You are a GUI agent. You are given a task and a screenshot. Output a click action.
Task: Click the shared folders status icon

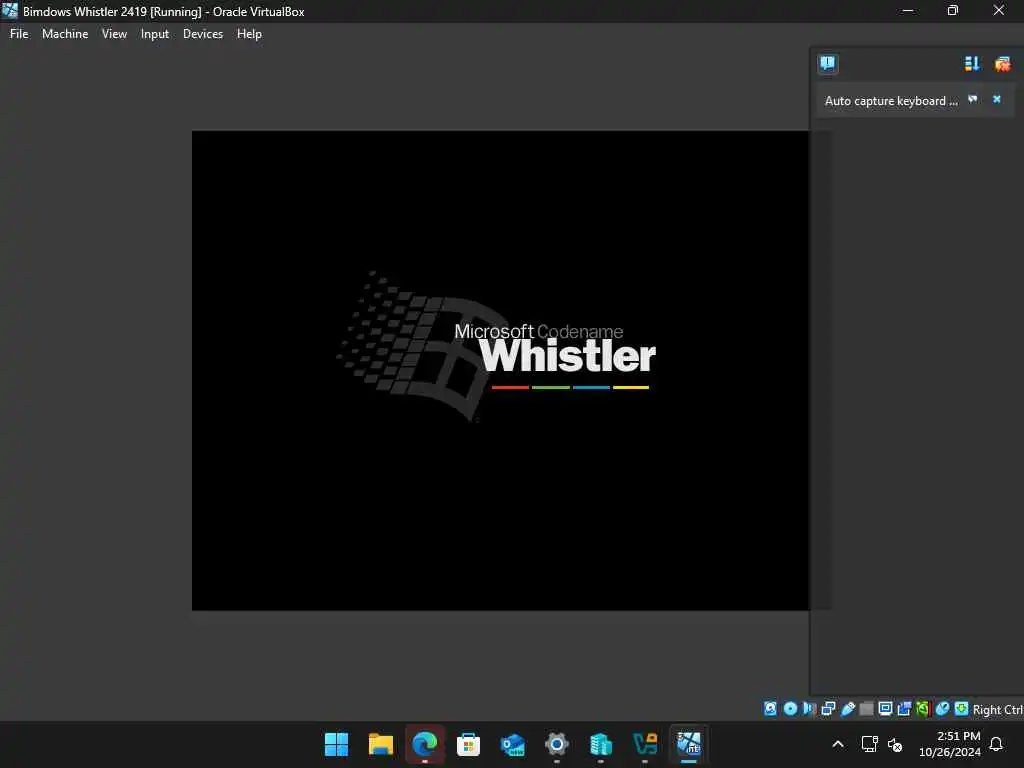coord(866,709)
